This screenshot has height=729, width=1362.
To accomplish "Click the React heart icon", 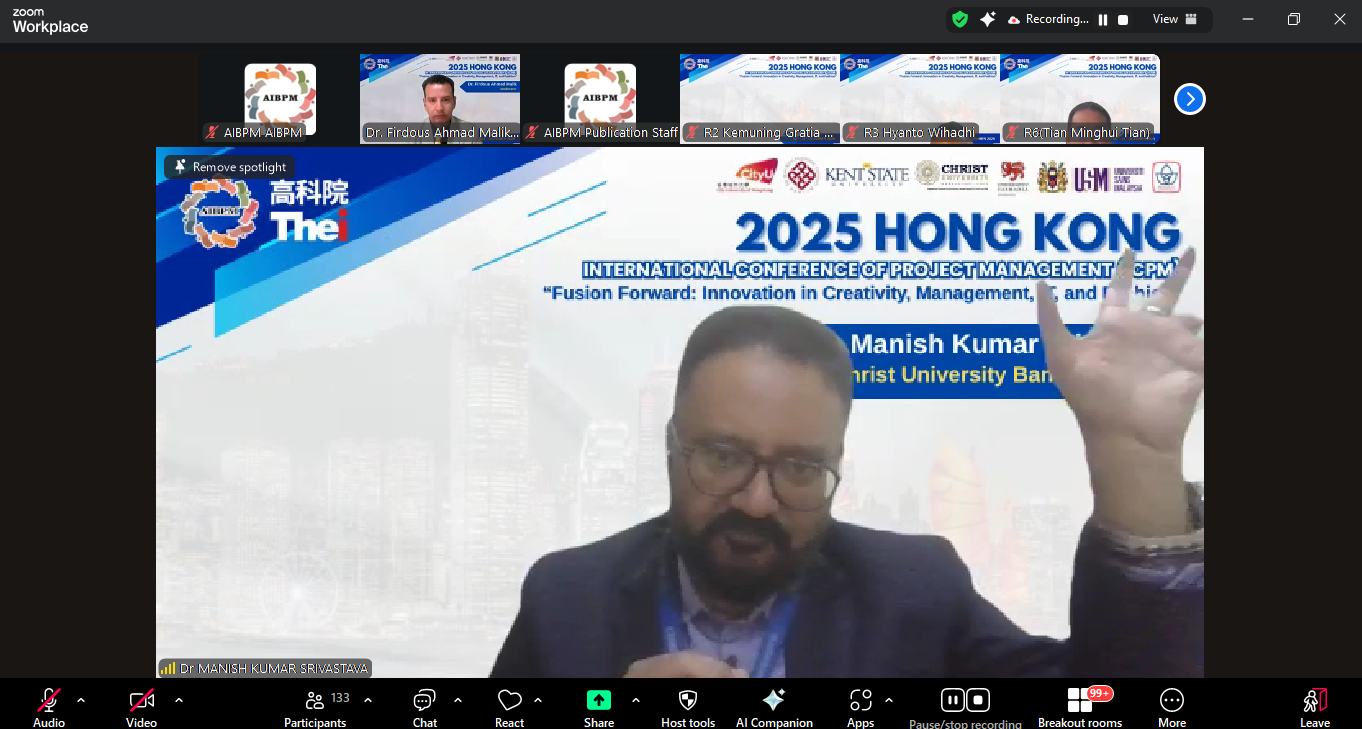I will coord(509,701).
